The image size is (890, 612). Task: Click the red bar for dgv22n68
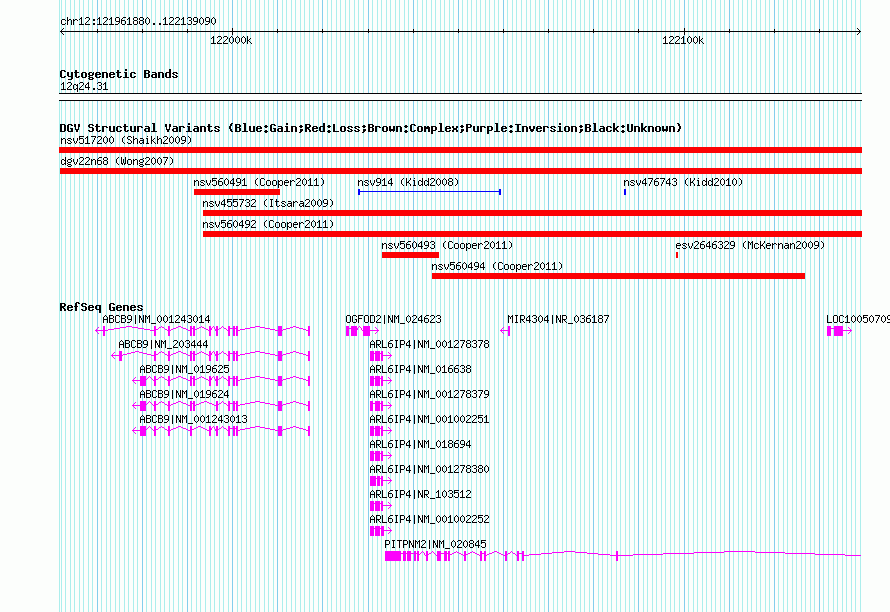460,171
